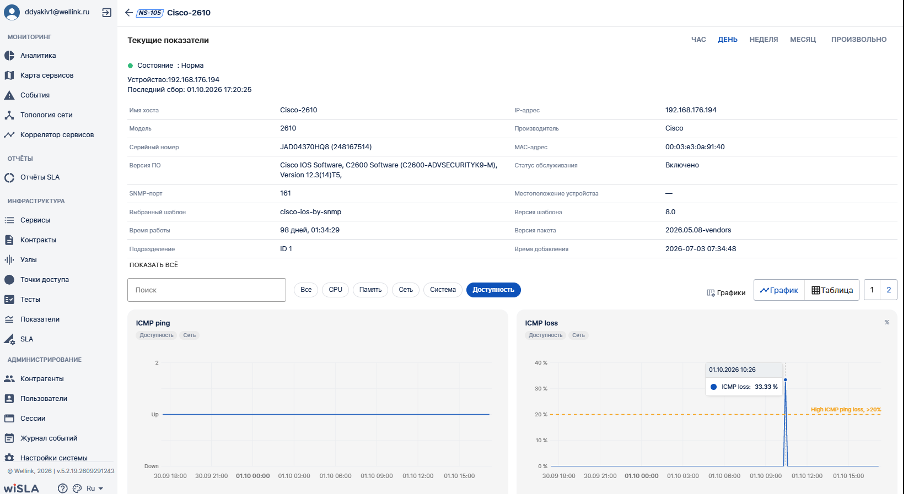This screenshot has width=904, height=494.
Task: Switch time range to ЧАС
Action: coord(698,40)
